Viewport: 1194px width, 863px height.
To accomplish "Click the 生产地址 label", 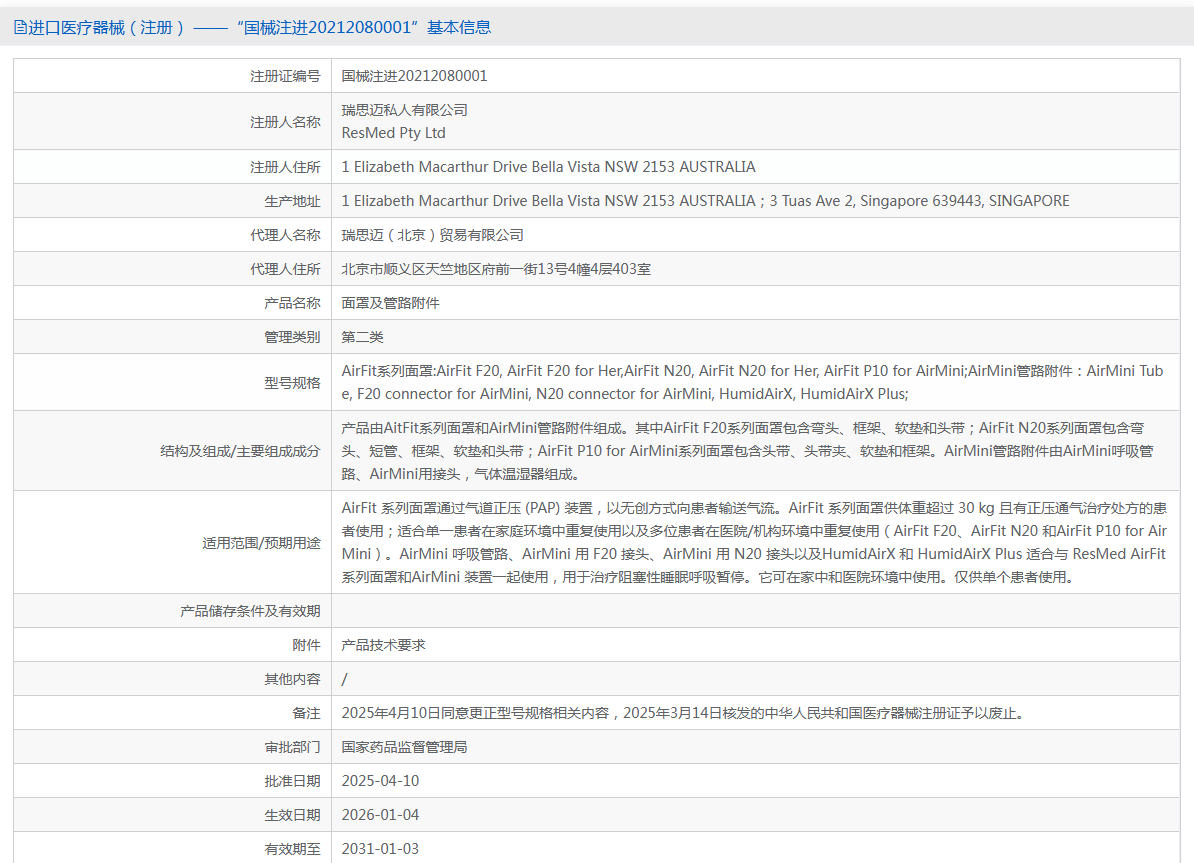I will (x=292, y=201).
